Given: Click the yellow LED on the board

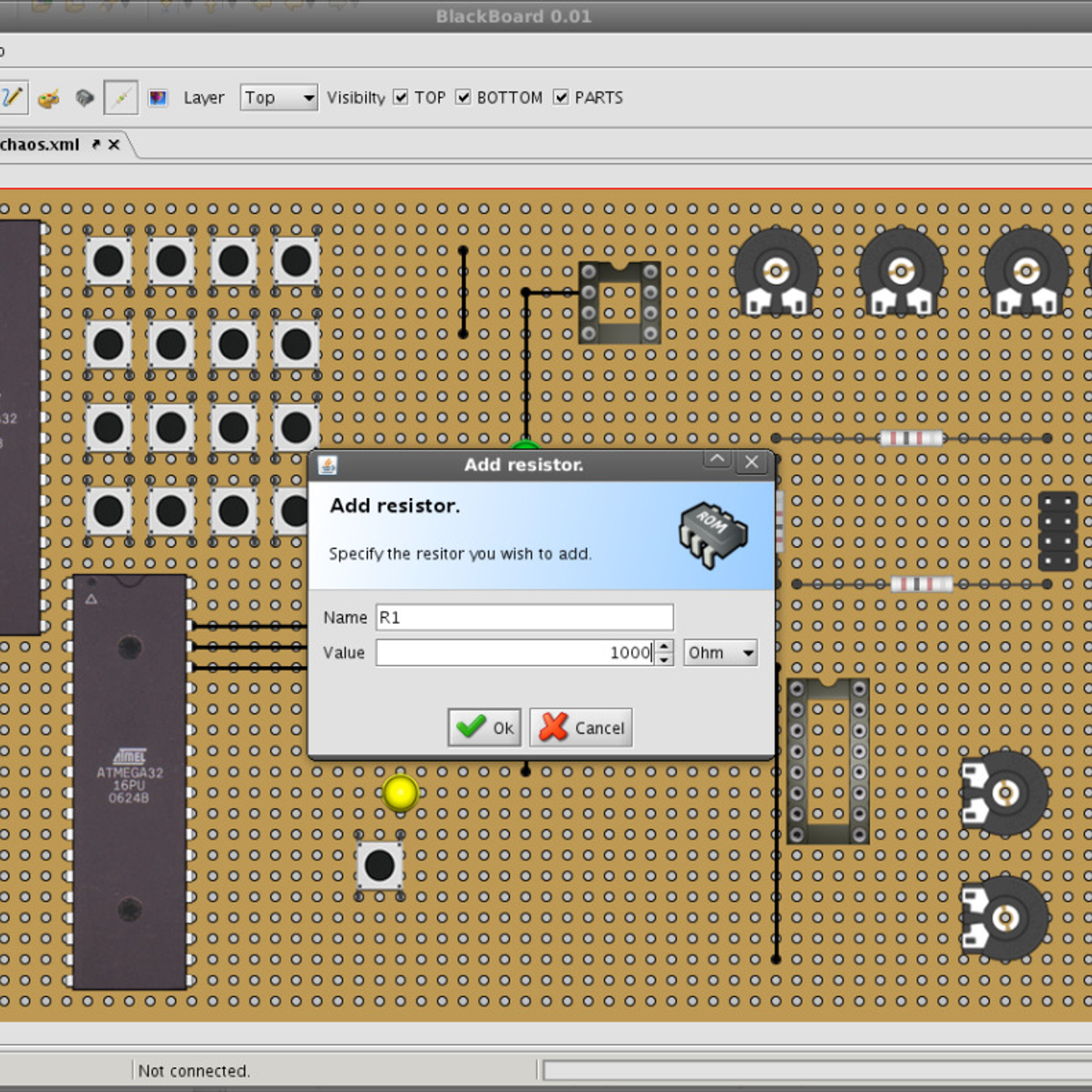Looking at the screenshot, I should tap(400, 793).
